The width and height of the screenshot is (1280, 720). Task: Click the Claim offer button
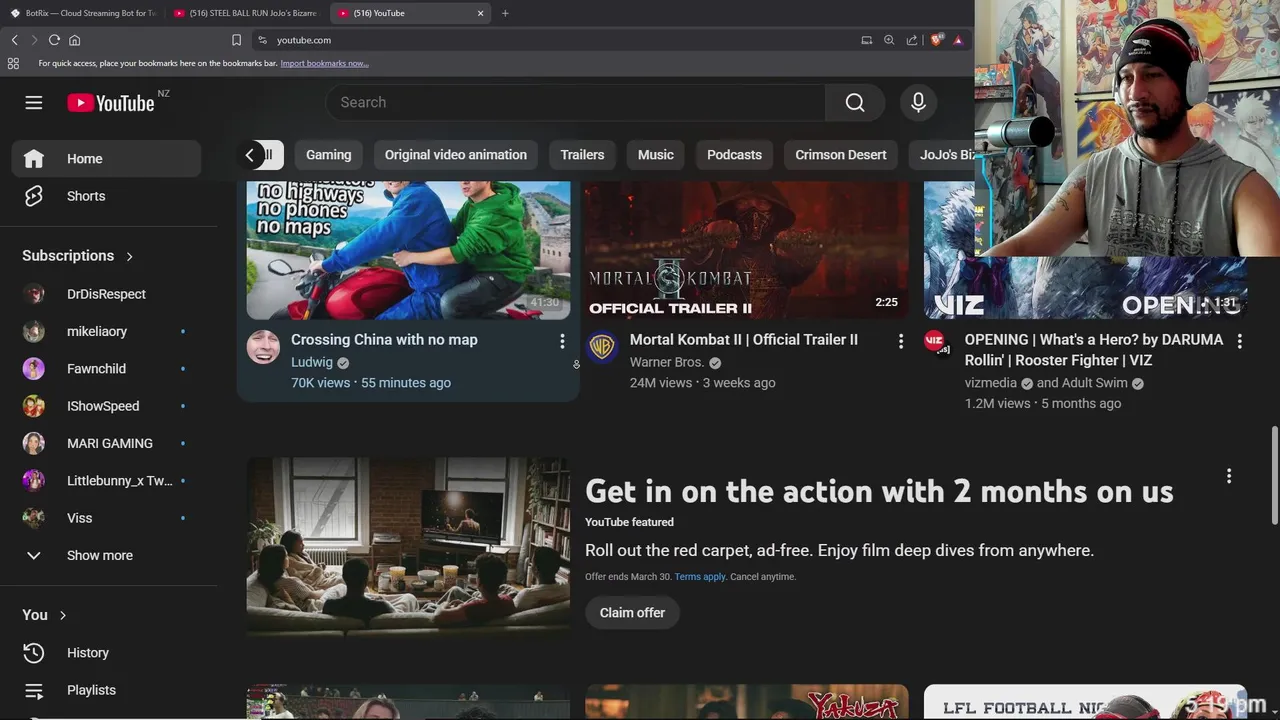tap(632, 613)
